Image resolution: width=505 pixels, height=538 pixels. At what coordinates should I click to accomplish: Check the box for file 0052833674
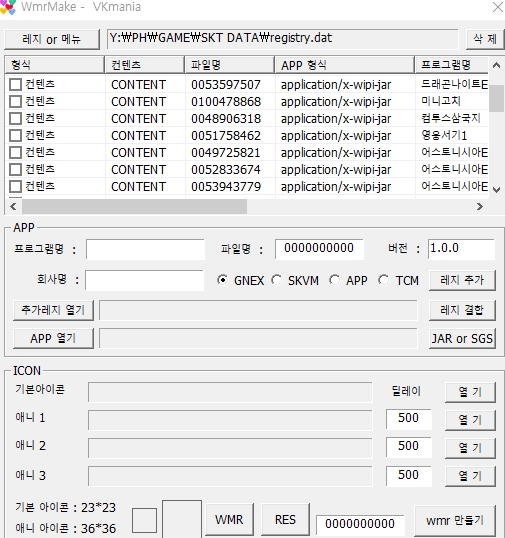tap(15, 169)
